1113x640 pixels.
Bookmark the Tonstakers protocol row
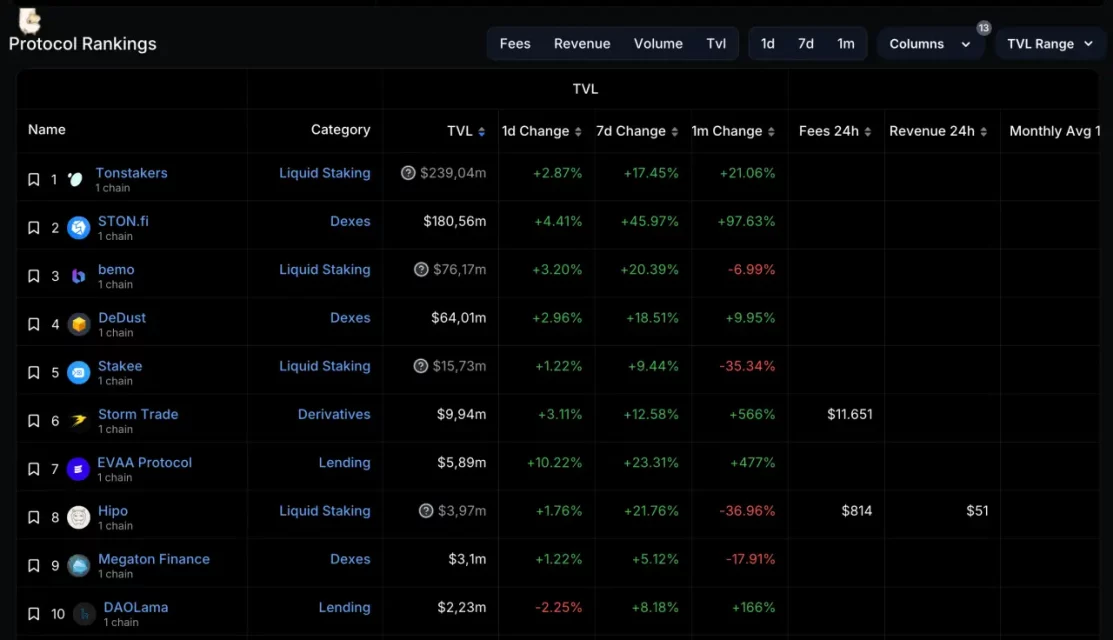pyautogui.click(x=33, y=180)
